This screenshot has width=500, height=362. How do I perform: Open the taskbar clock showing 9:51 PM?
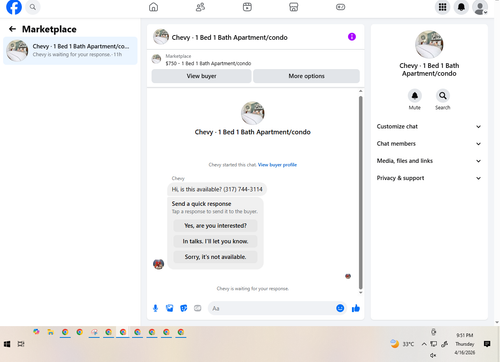(465, 344)
